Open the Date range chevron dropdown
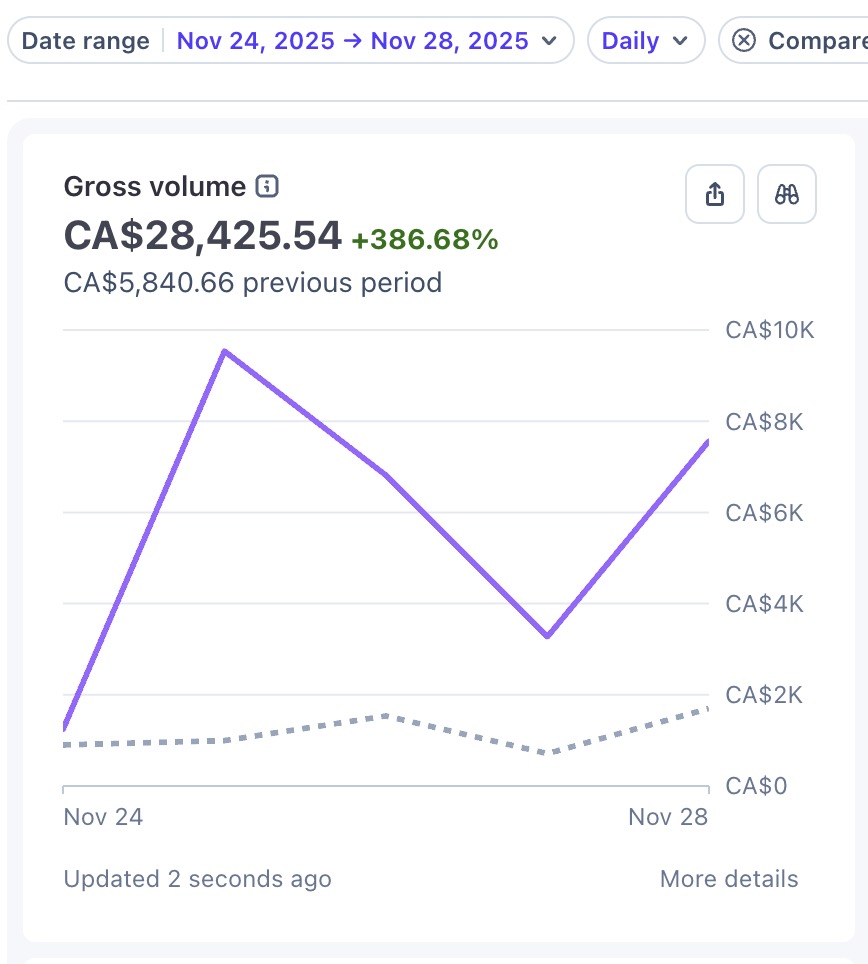This screenshot has width=868, height=964. coord(549,41)
